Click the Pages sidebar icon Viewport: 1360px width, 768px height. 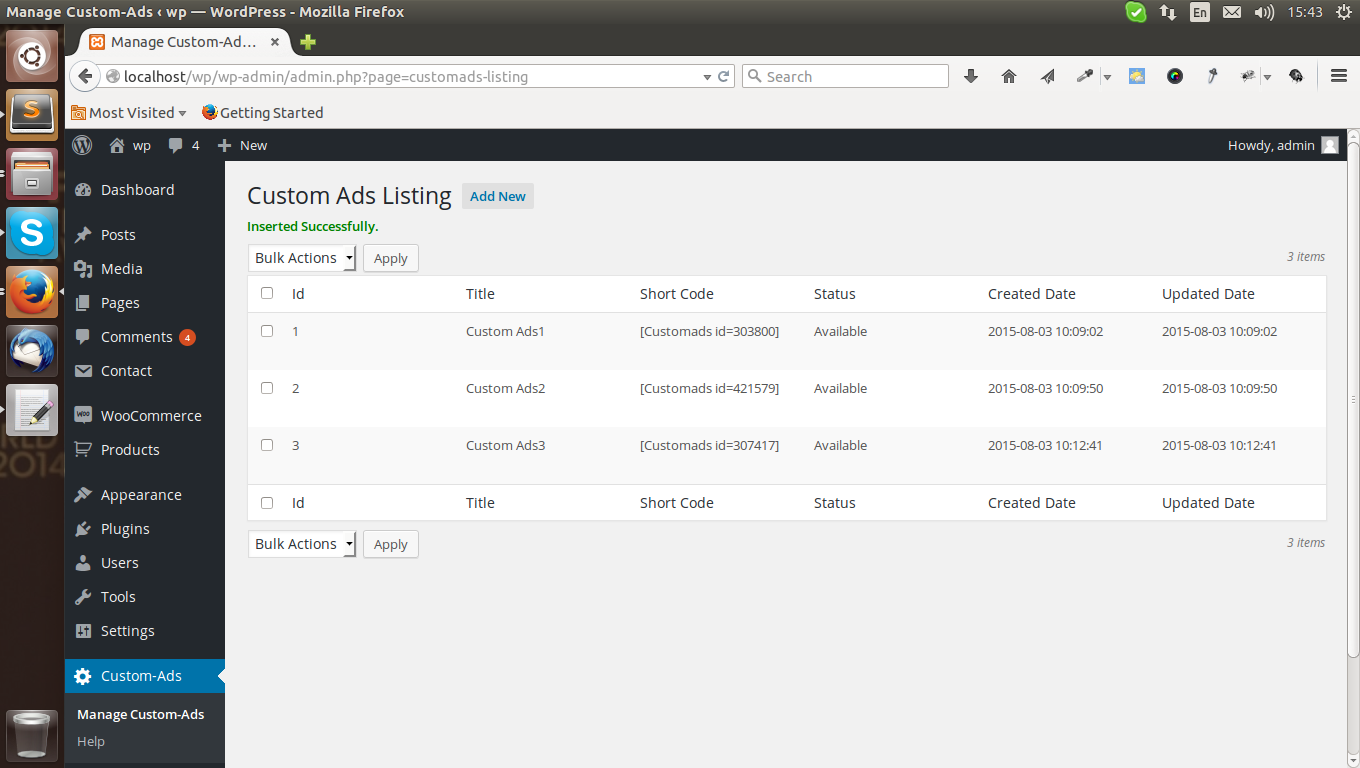pyautogui.click(x=83, y=303)
